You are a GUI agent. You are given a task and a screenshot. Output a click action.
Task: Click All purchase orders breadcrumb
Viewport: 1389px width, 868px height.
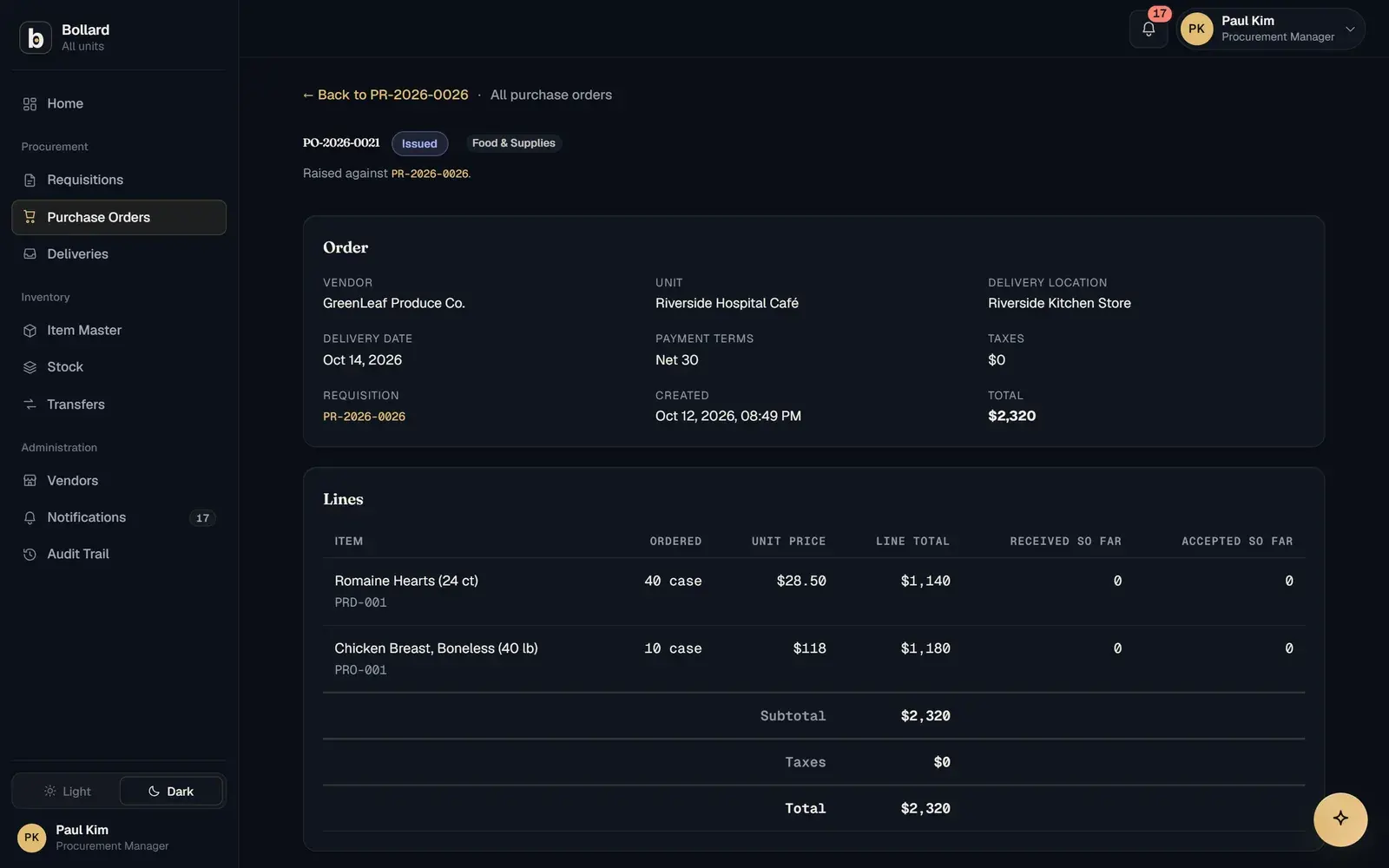point(551,95)
